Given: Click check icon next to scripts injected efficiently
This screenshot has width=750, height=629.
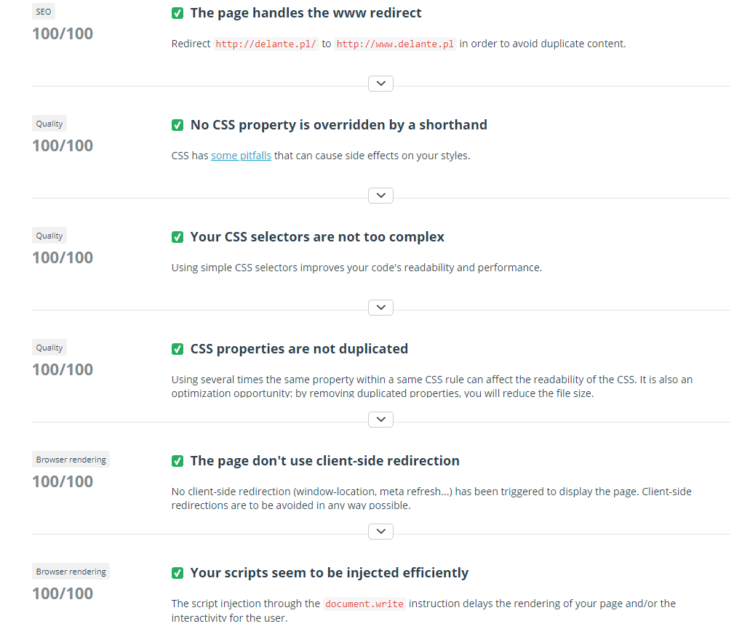Looking at the screenshot, I should pos(177,573).
